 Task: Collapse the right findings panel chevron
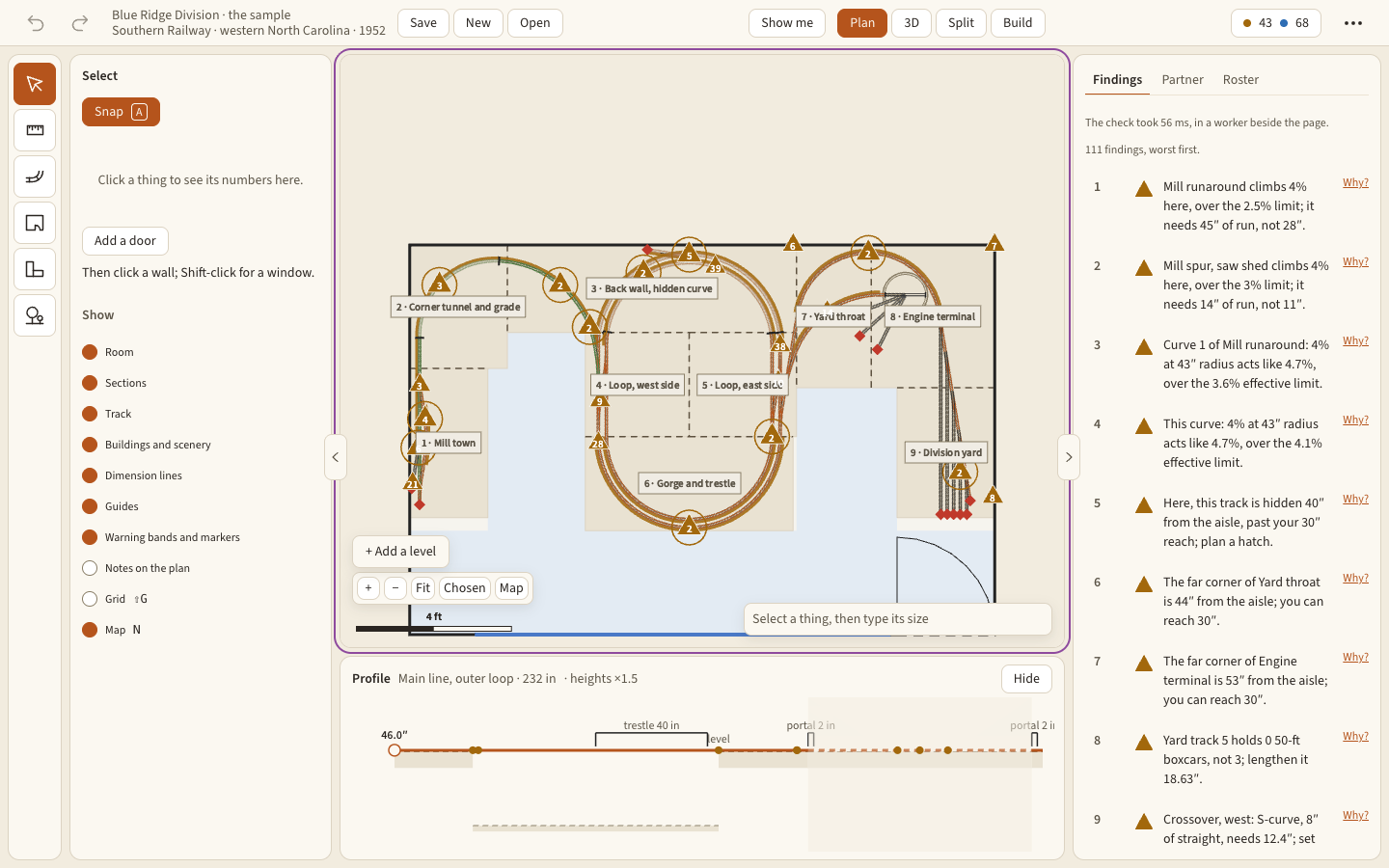pos(1069,457)
